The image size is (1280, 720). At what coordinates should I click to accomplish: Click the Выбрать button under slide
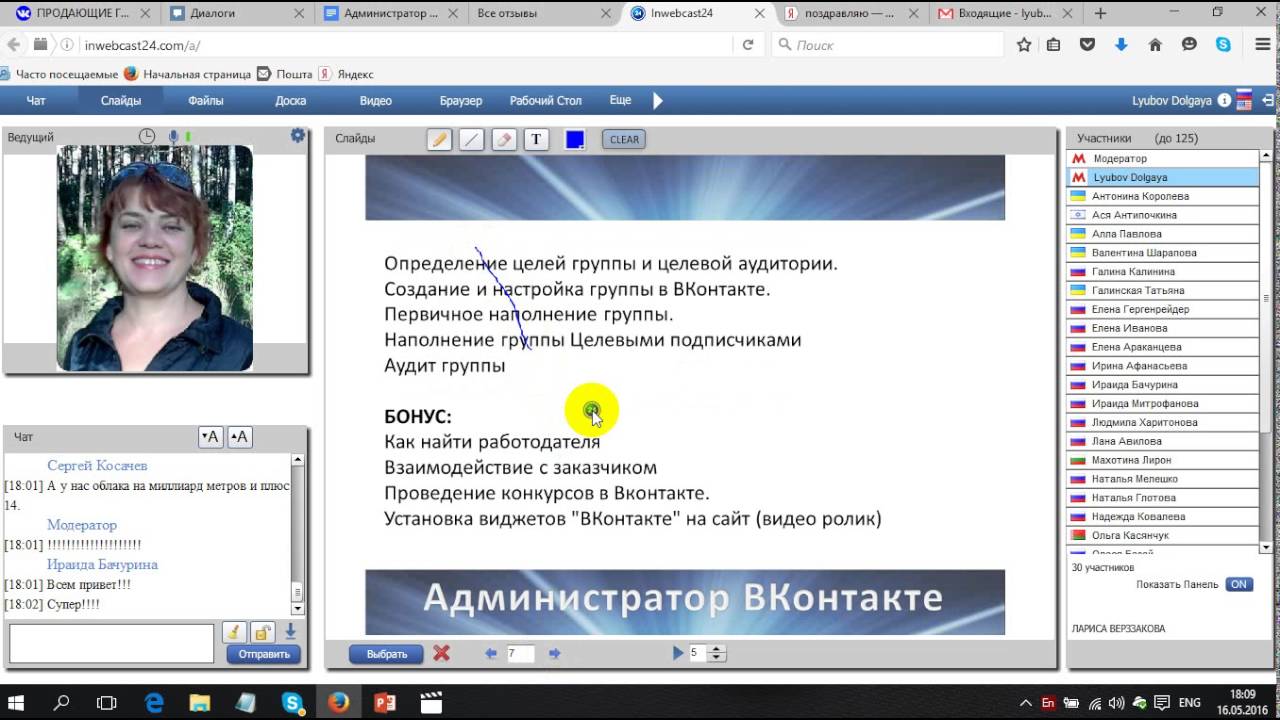pos(387,654)
